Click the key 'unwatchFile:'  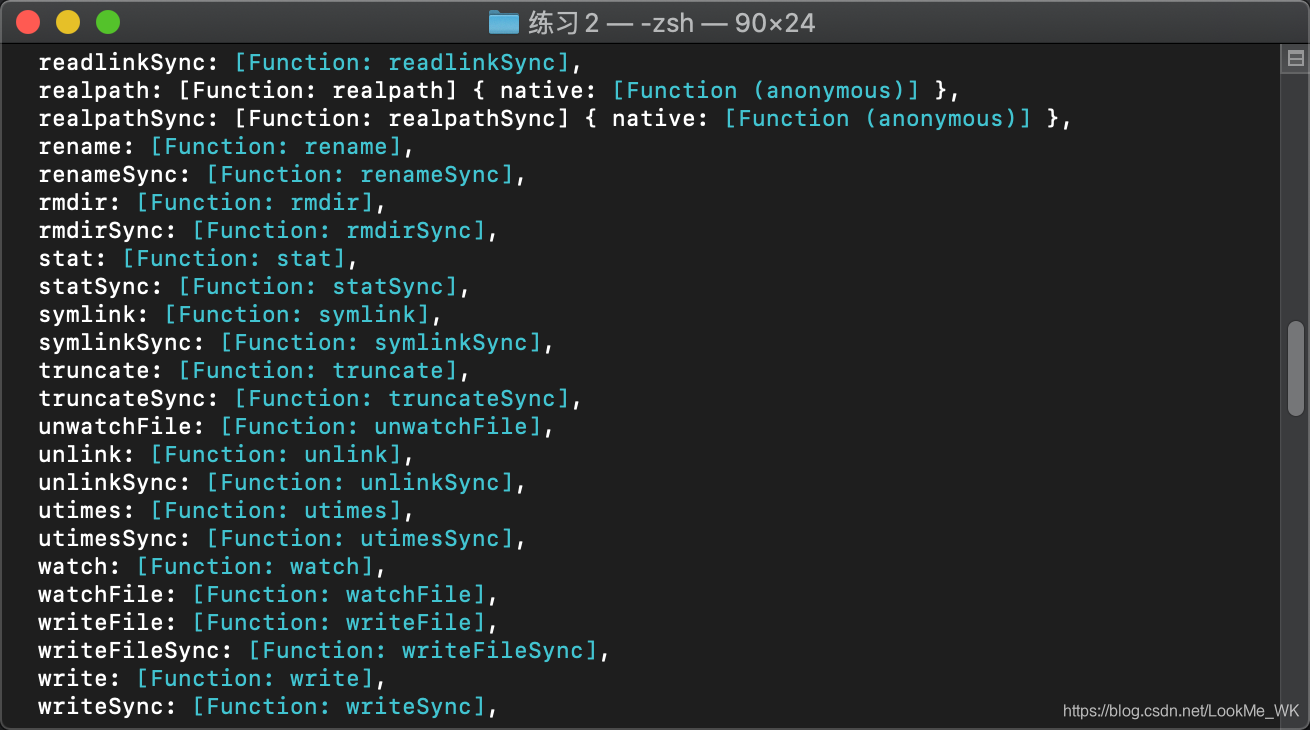[122, 427]
